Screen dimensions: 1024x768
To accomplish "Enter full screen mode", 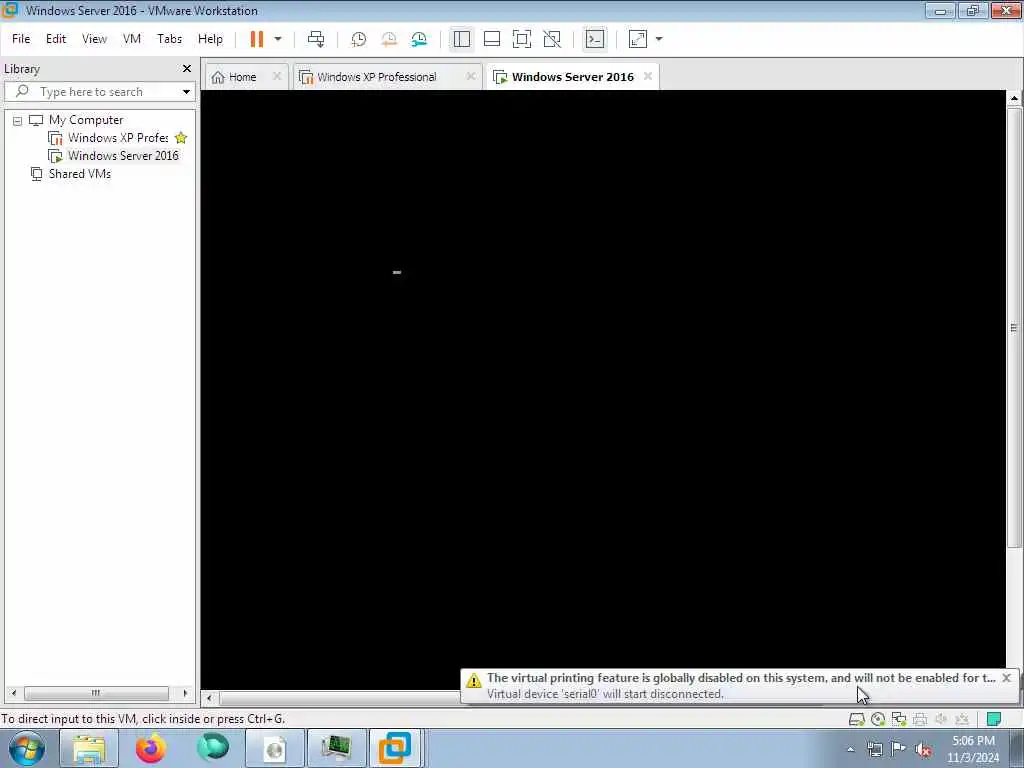I will click(x=522, y=39).
